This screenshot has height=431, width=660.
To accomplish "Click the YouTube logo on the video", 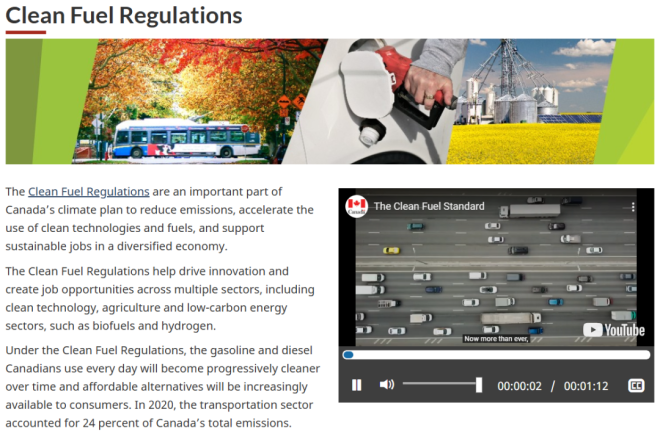I will coord(613,330).
